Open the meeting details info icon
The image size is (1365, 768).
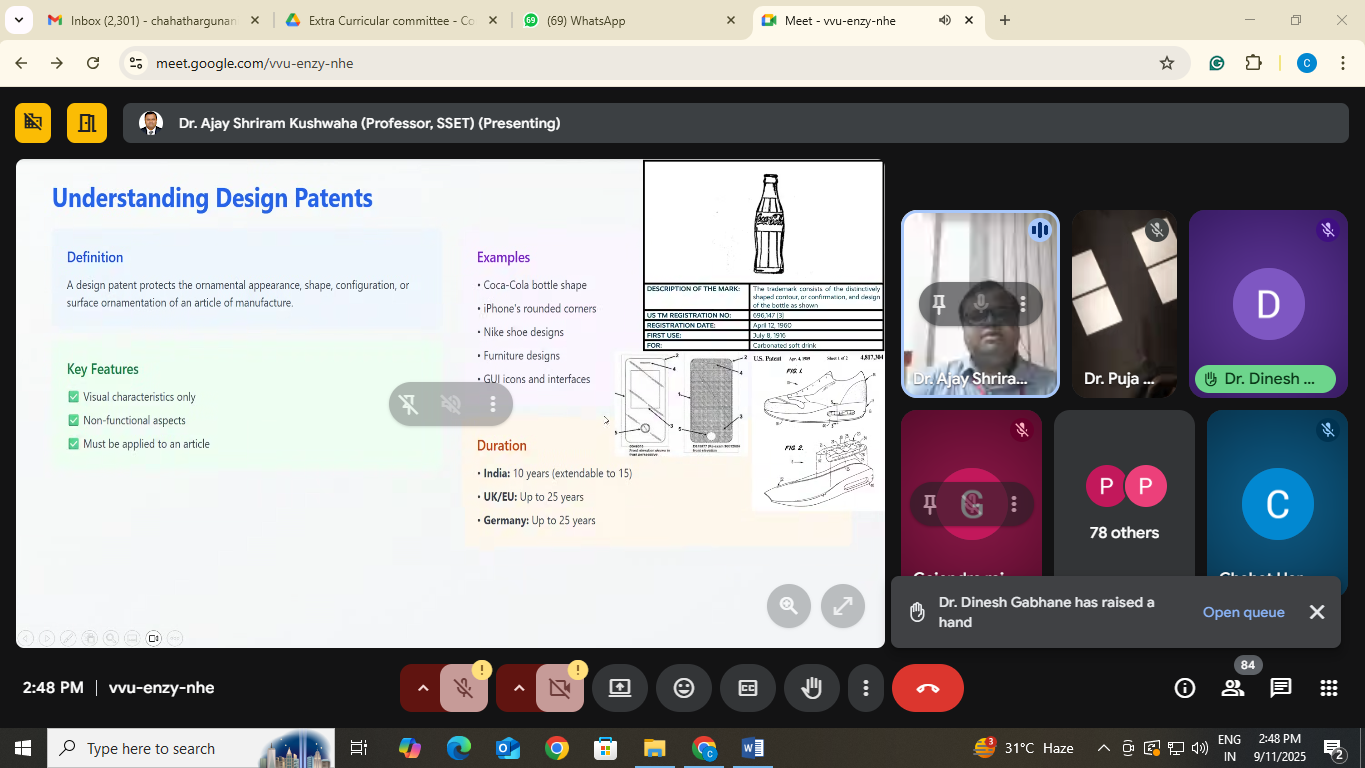[1185, 688]
